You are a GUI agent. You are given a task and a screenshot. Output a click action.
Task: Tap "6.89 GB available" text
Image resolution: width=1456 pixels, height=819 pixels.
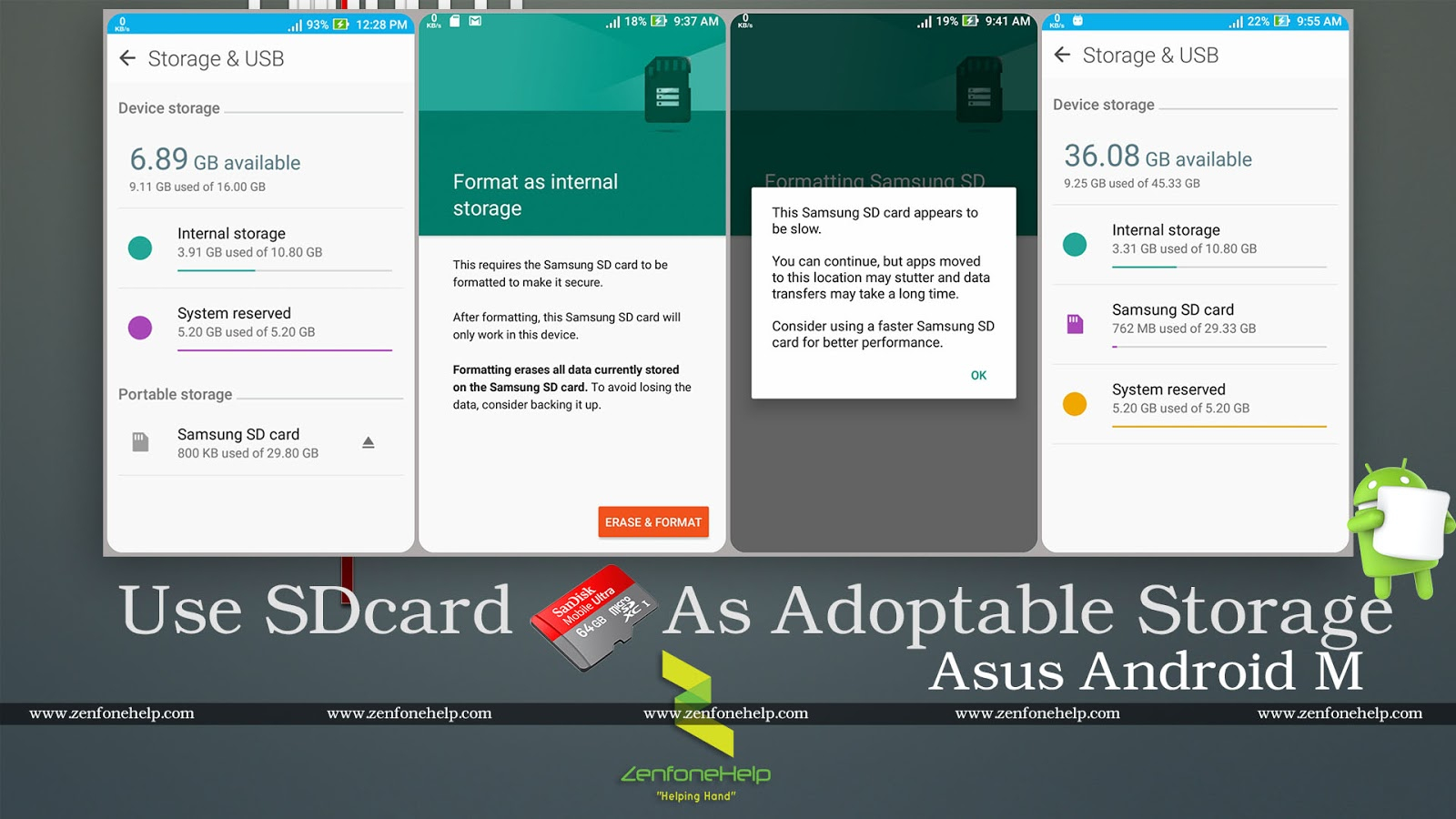click(x=215, y=160)
